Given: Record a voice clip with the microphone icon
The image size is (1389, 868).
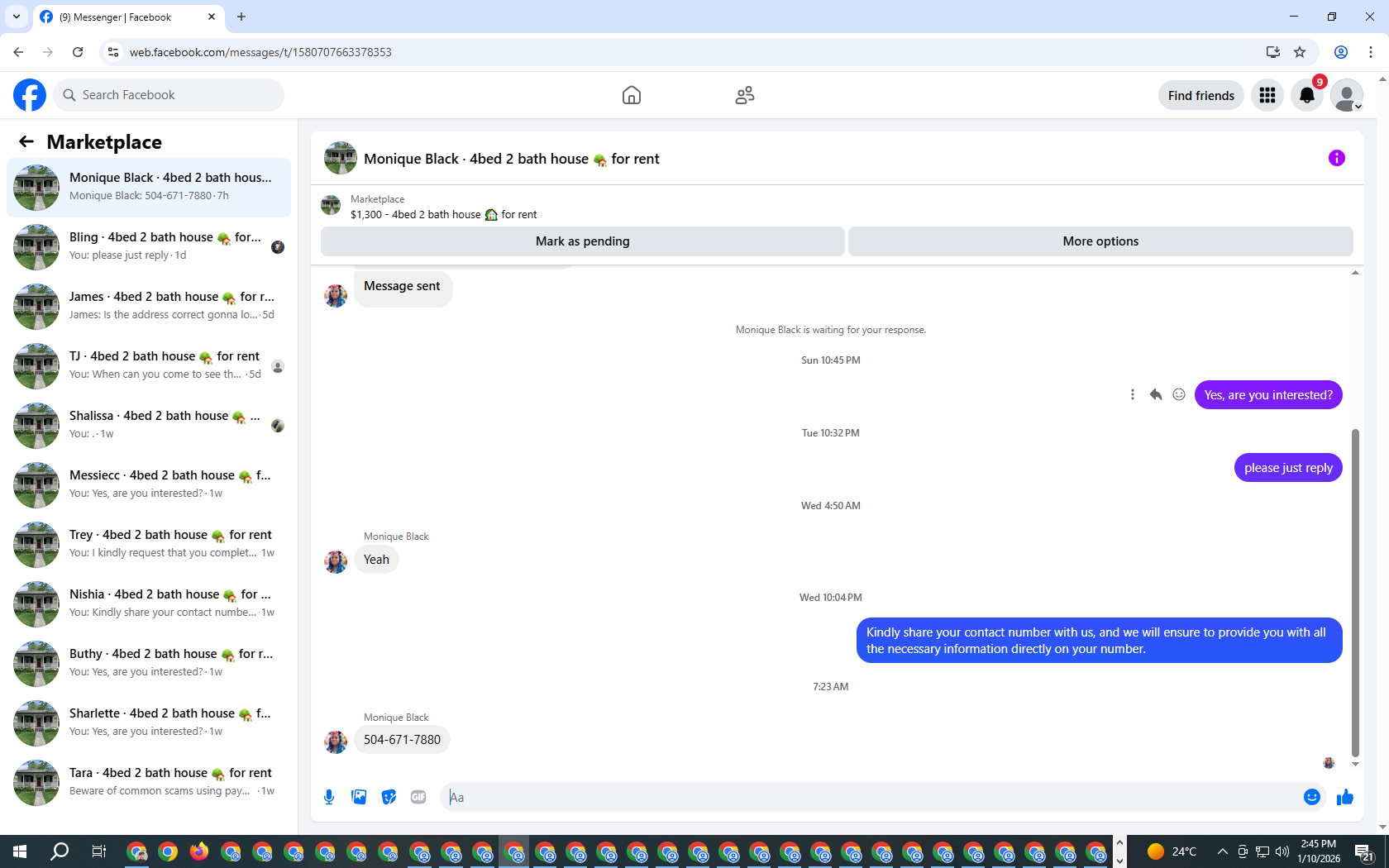Looking at the screenshot, I should (329, 797).
